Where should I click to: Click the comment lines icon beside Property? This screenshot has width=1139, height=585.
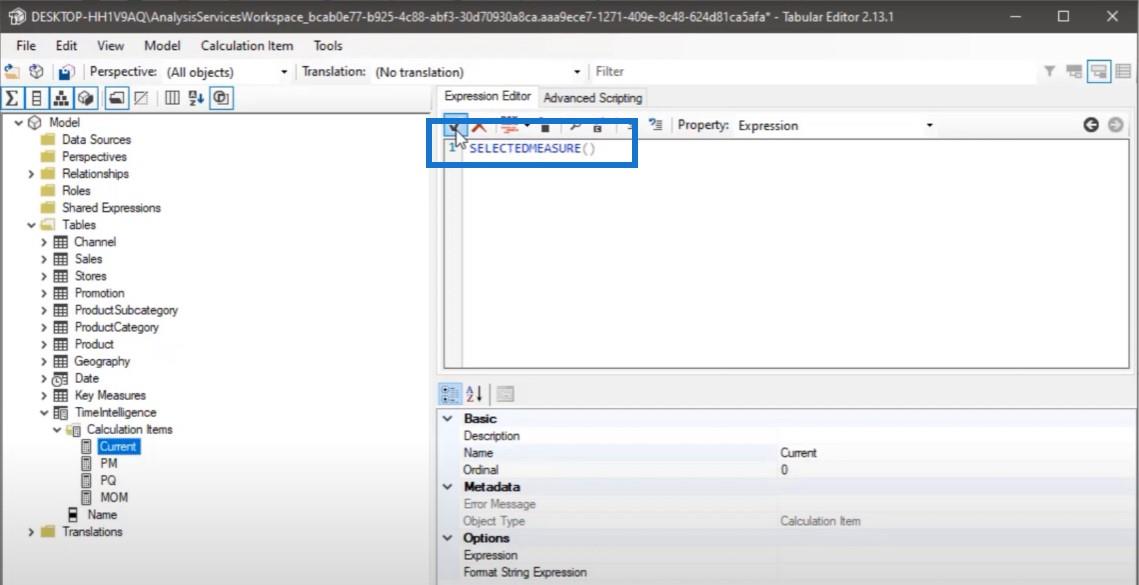click(655, 125)
